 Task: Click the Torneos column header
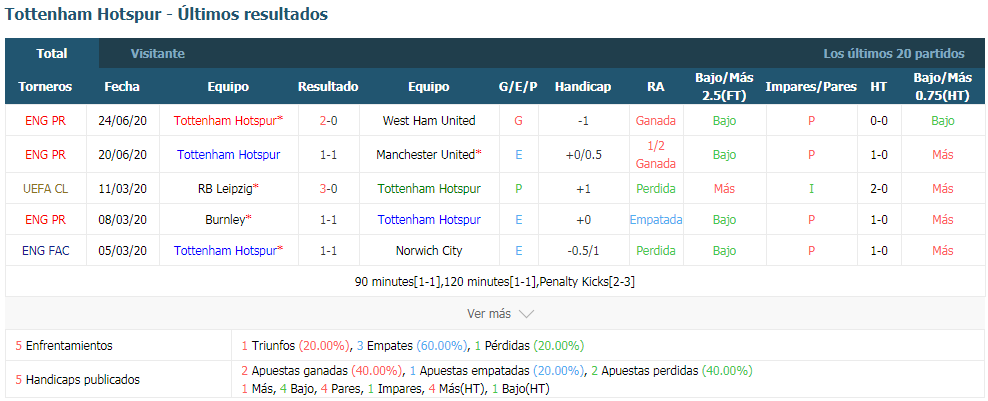pos(45,86)
